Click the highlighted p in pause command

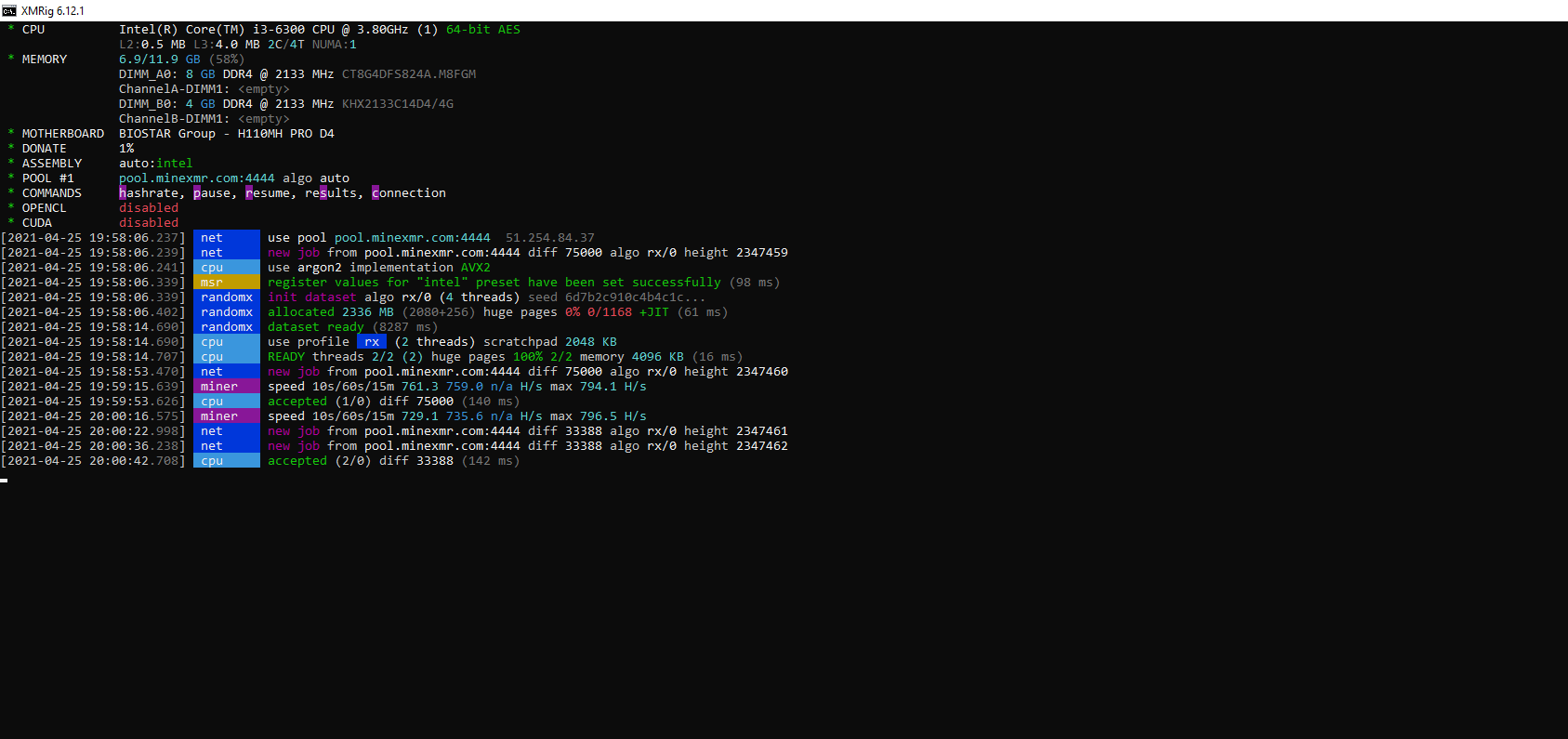click(197, 193)
